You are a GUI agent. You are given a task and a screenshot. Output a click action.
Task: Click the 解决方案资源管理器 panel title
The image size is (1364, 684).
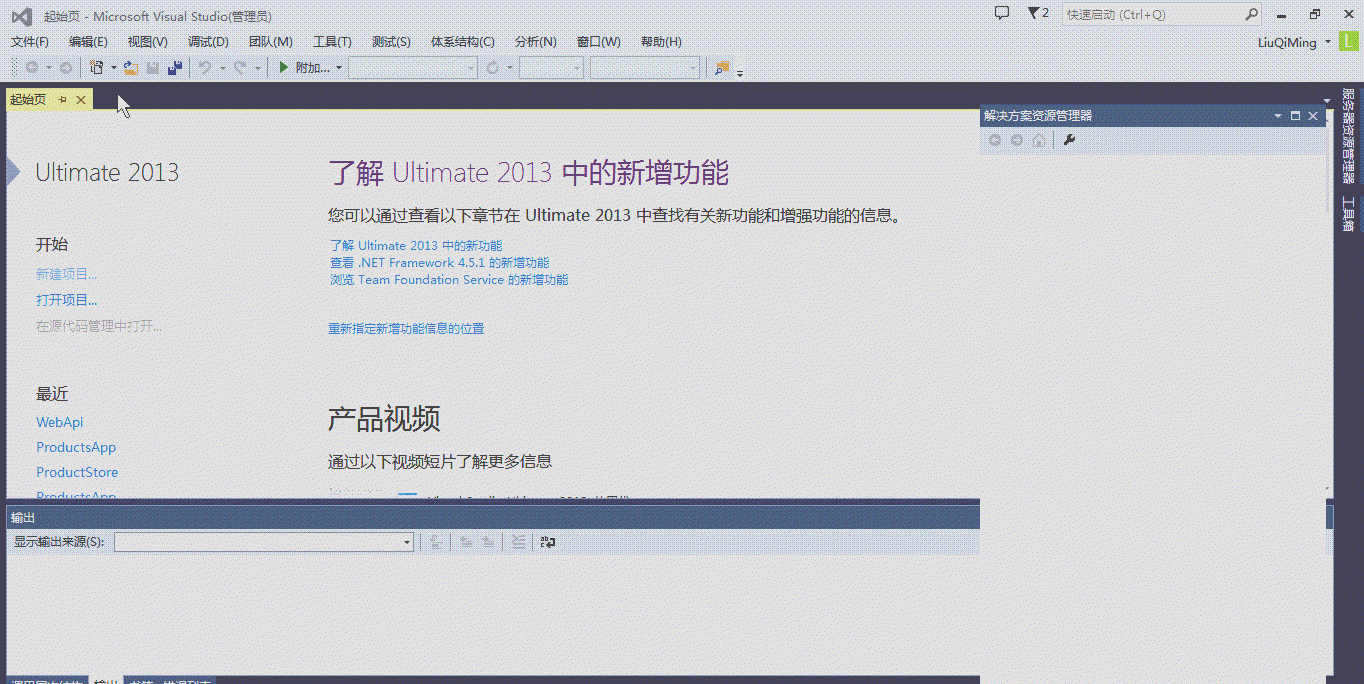[1038, 116]
